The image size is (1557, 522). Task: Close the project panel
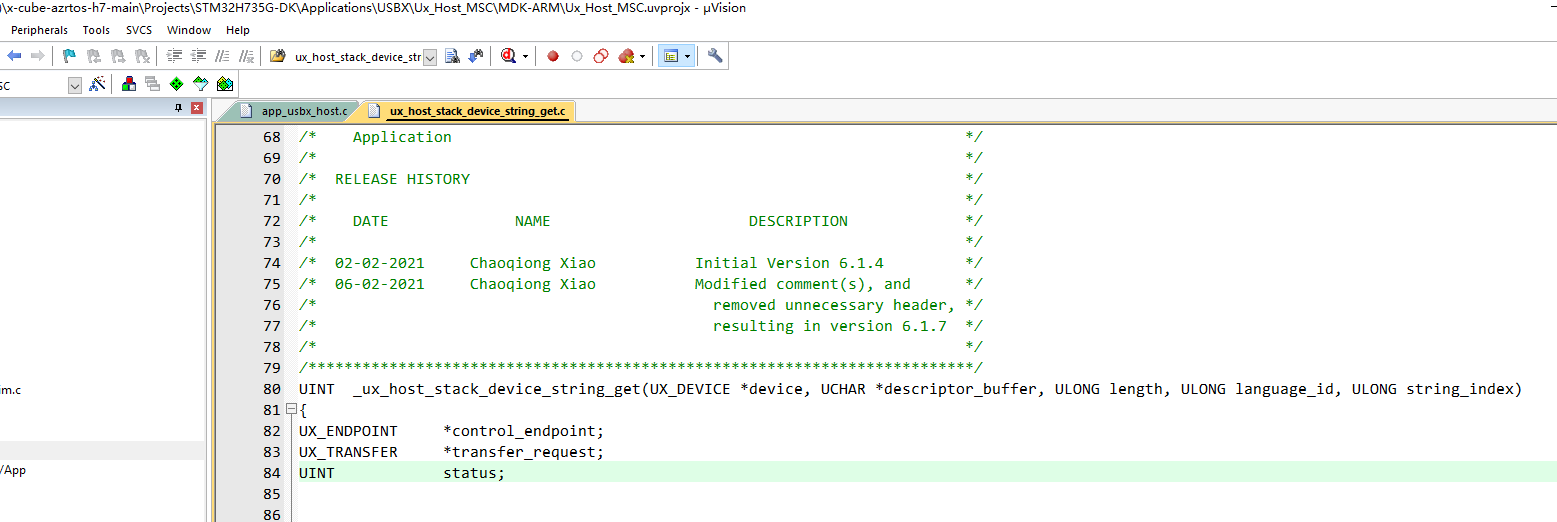(196, 107)
